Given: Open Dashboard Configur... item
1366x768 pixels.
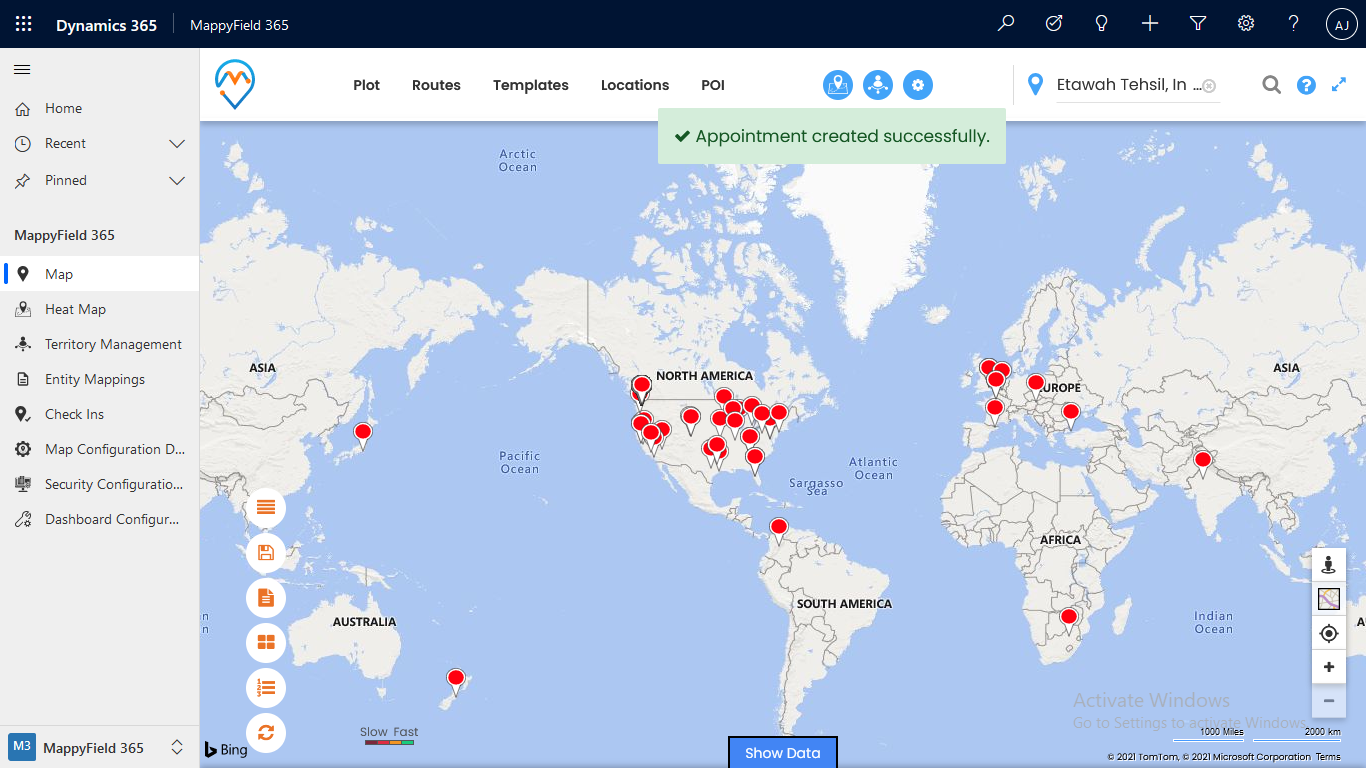Looking at the screenshot, I should 100,519.
